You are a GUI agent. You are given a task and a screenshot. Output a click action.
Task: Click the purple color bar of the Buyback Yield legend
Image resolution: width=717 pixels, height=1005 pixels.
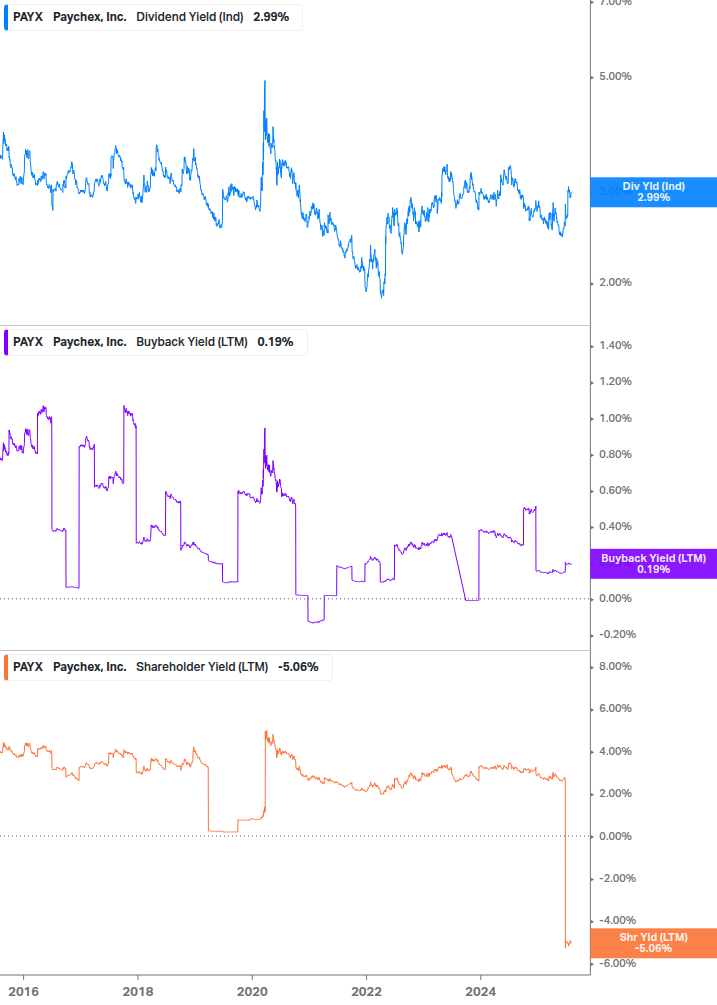coord(6,342)
